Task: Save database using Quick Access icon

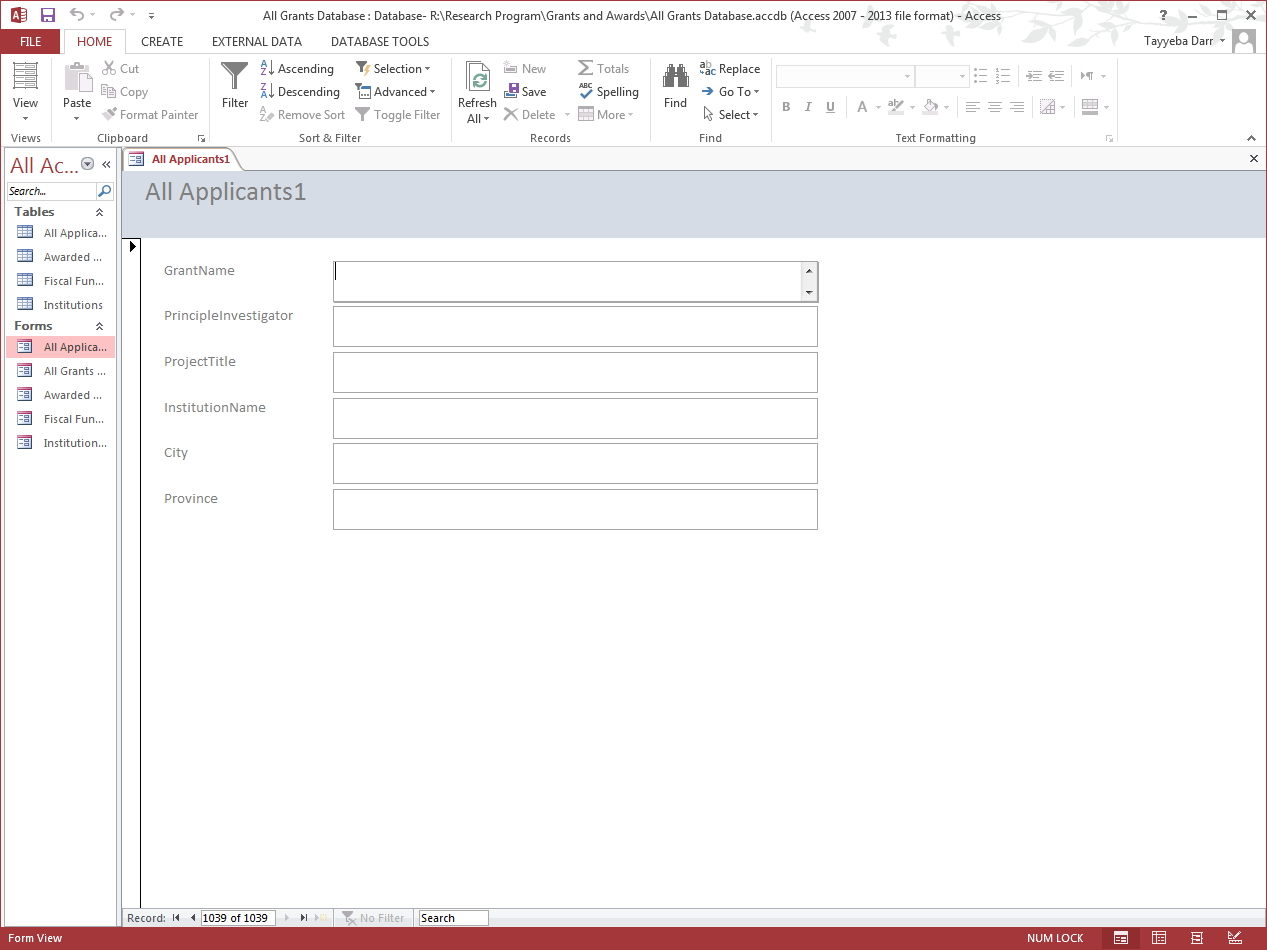Action: click(x=48, y=15)
